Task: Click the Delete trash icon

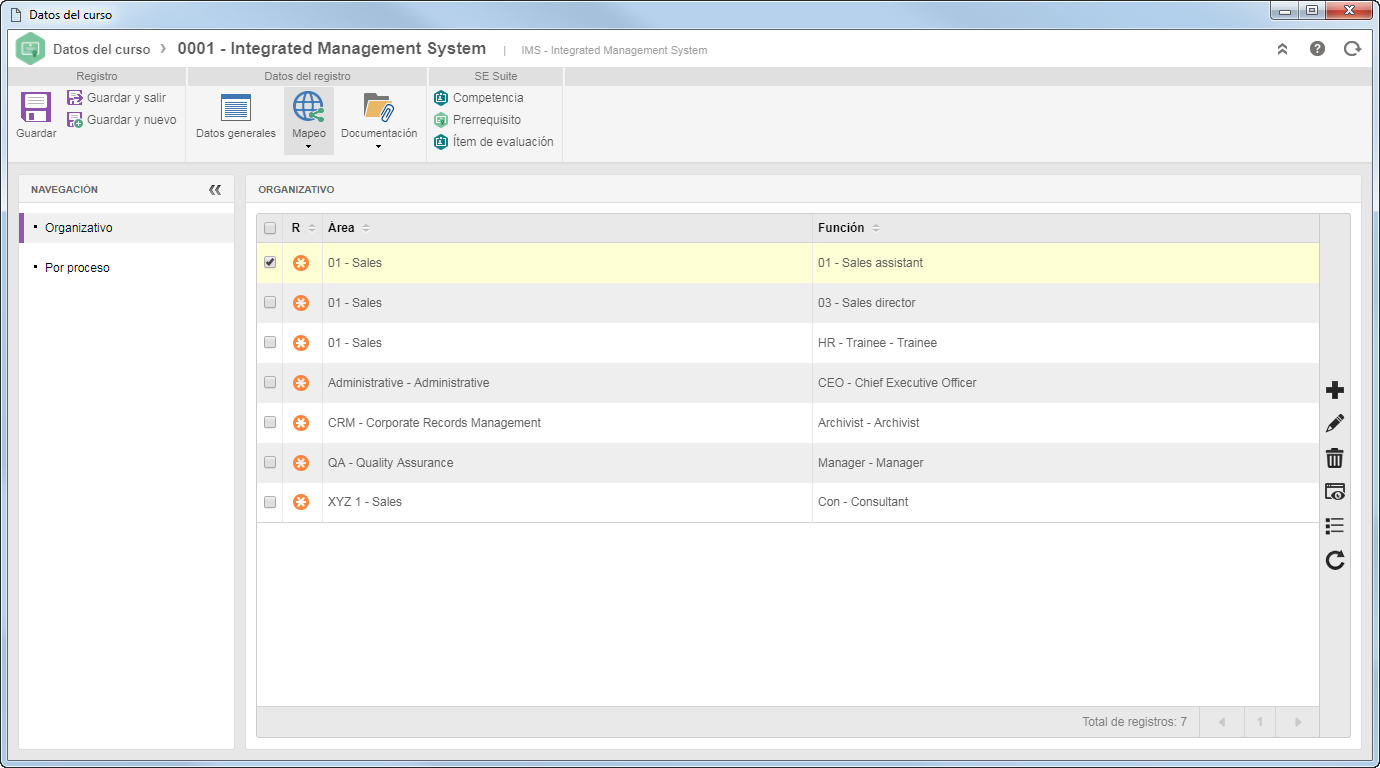Action: 1334,458
